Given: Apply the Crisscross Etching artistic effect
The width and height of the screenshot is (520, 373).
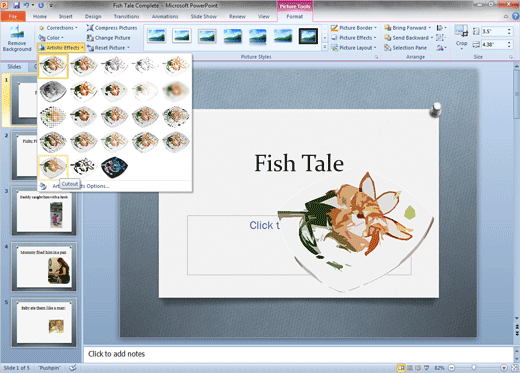Looking at the screenshot, I should coord(114,142).
